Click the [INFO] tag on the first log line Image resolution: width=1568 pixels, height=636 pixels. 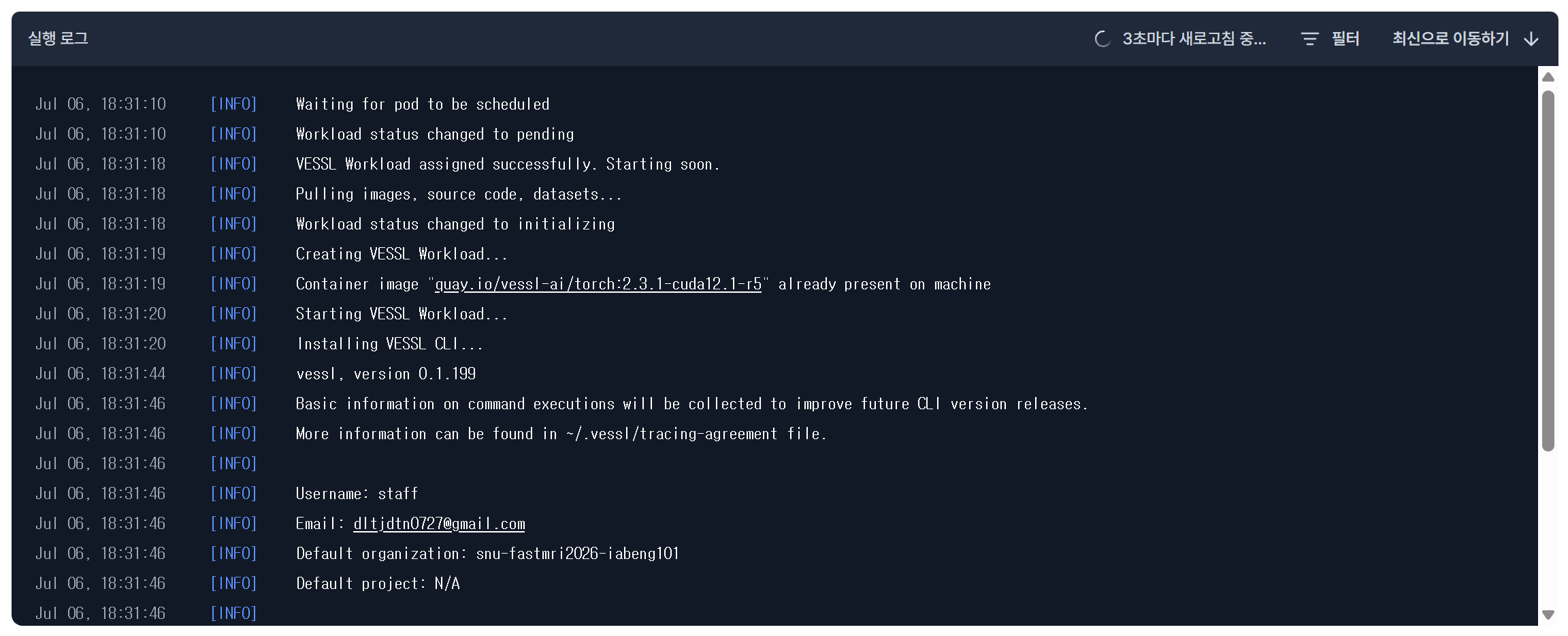pos(233,104)
